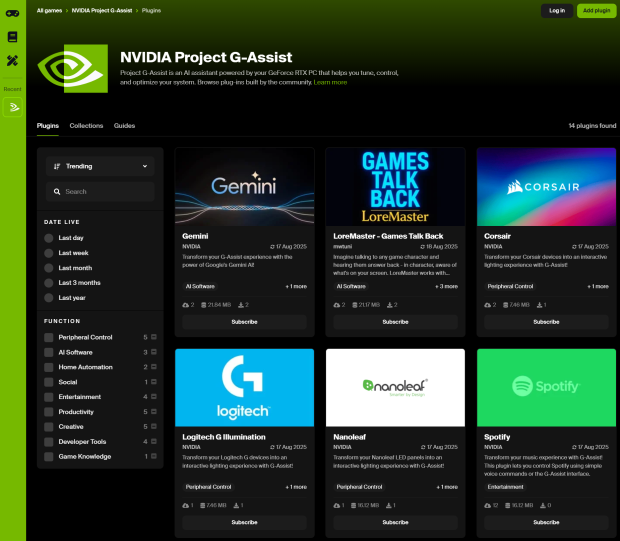Click the subscribers icon on Spotify card
This screenshot has width=620, height=541.
point(488,505)
